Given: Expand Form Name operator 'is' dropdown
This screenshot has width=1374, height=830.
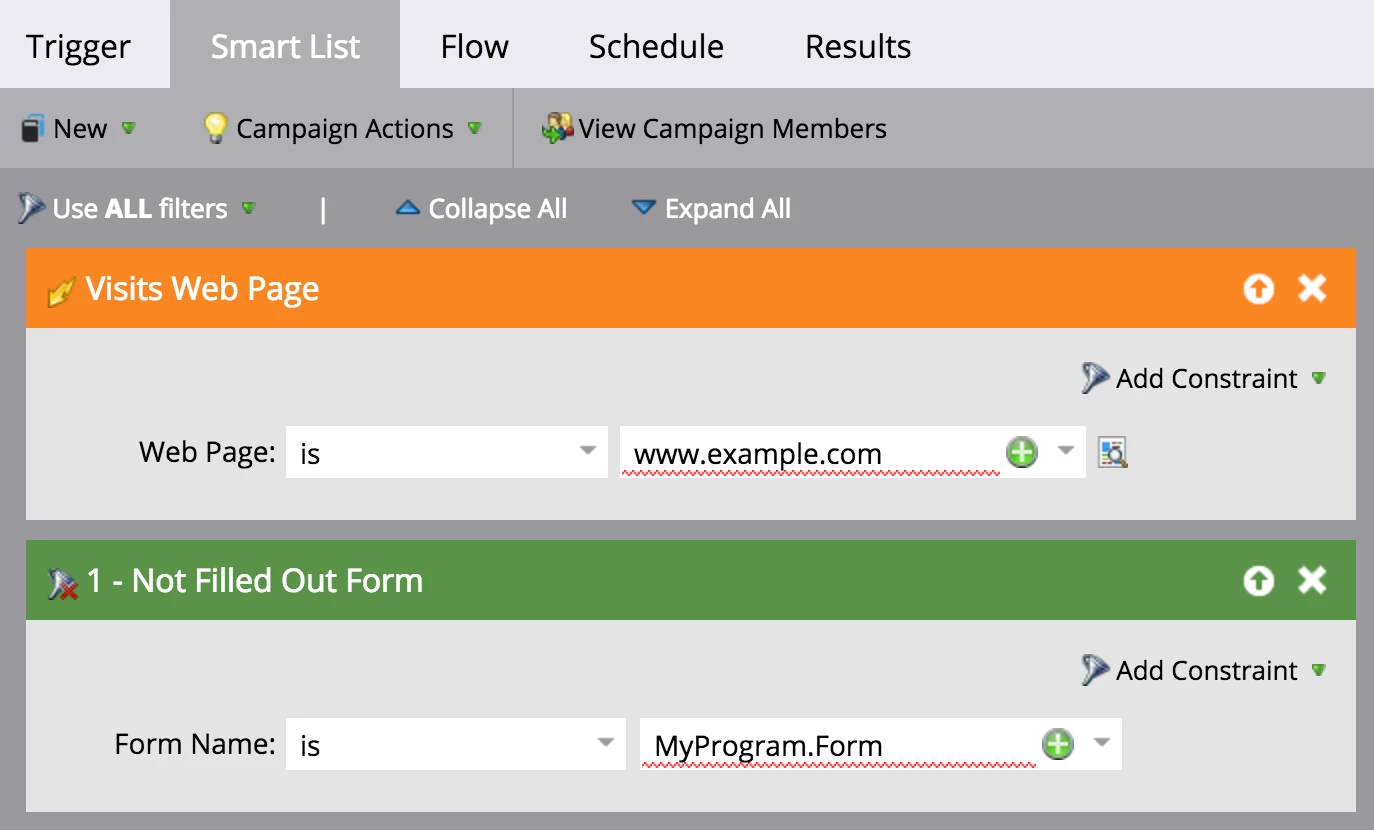Looking at the screenshot, I should pyautogui.click(x=605, y=744).
